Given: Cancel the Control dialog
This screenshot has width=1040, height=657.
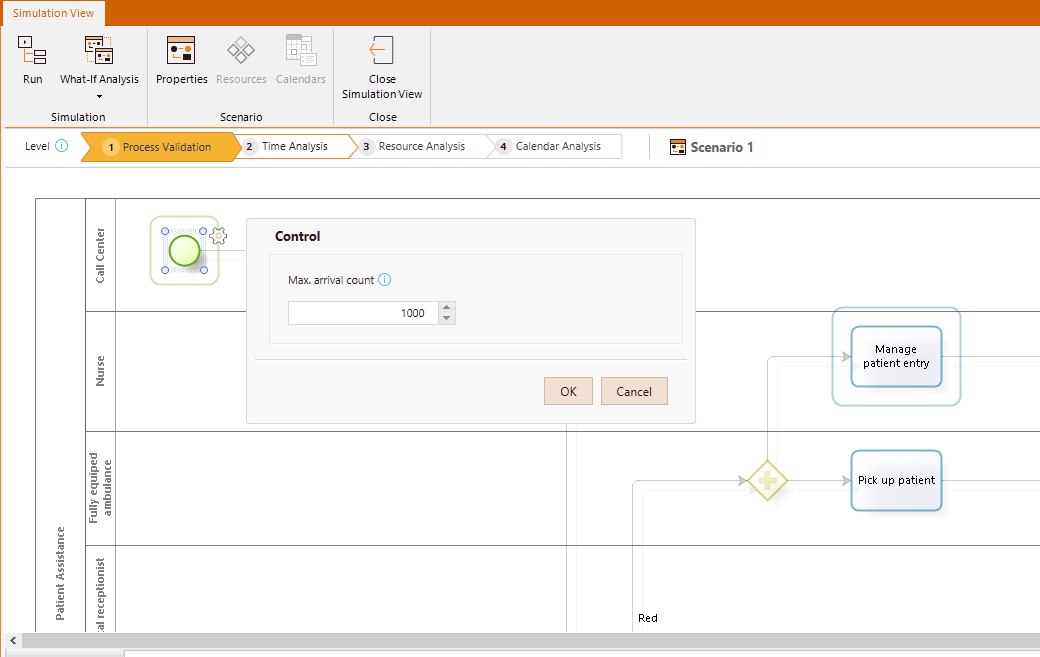Looking at the screenshot, I should pyautogui.click(x=634, y=391).
